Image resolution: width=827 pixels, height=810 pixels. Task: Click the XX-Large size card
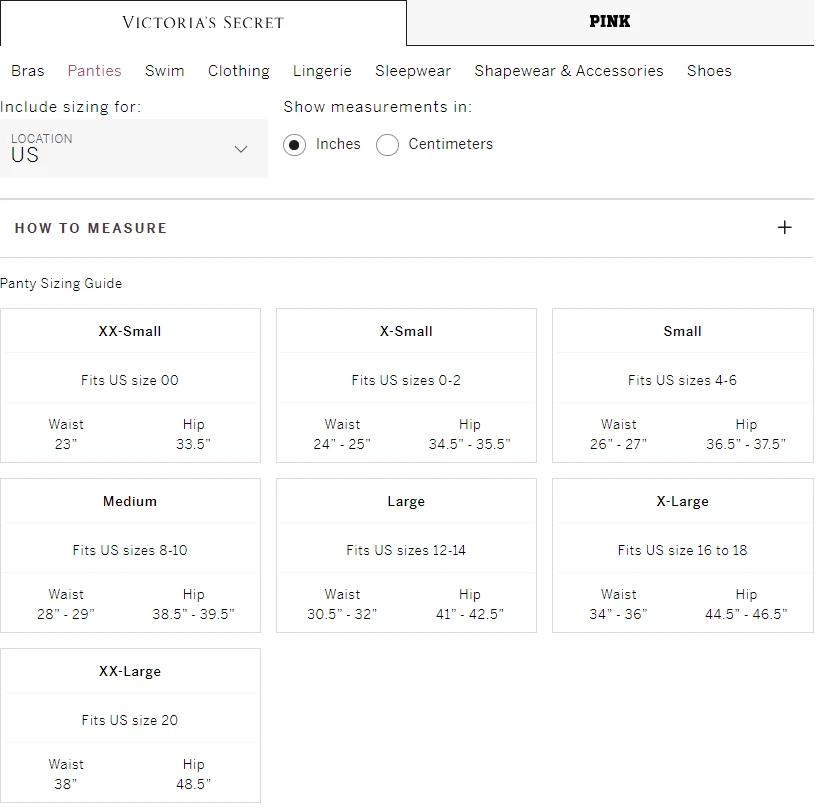130,725
